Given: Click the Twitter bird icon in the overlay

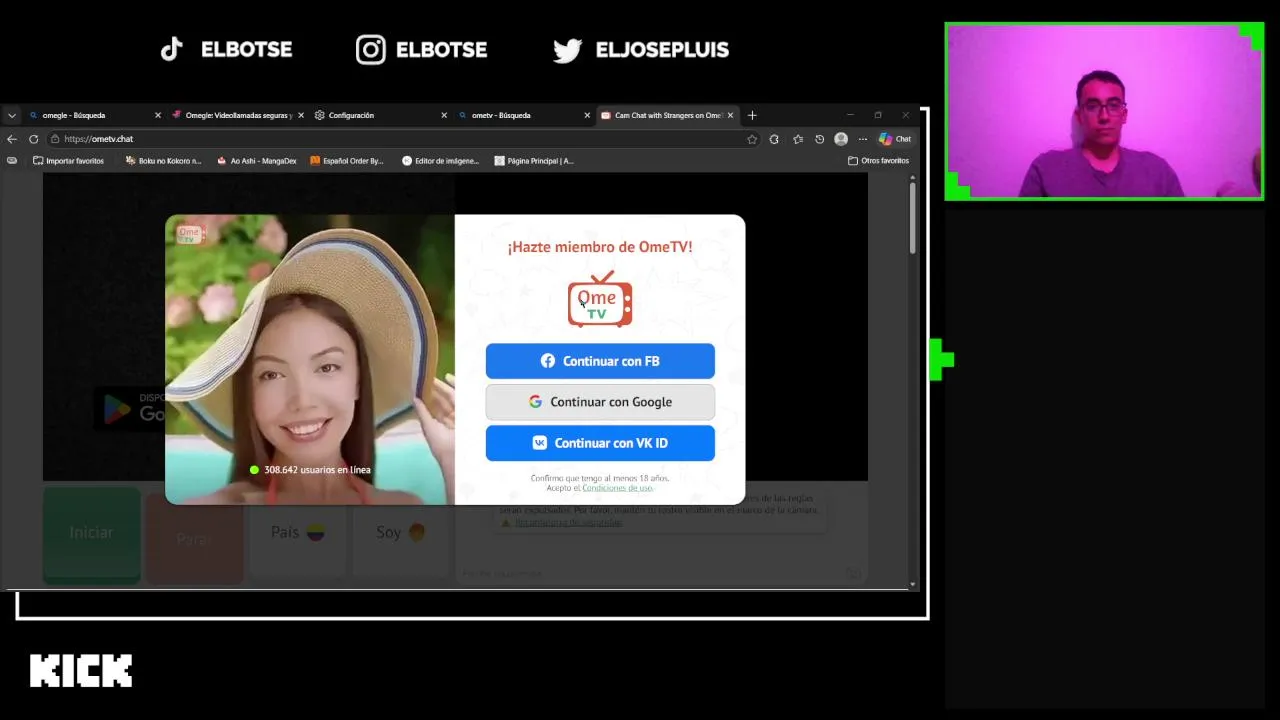Looking at the screenshot, I should (568, 50).
